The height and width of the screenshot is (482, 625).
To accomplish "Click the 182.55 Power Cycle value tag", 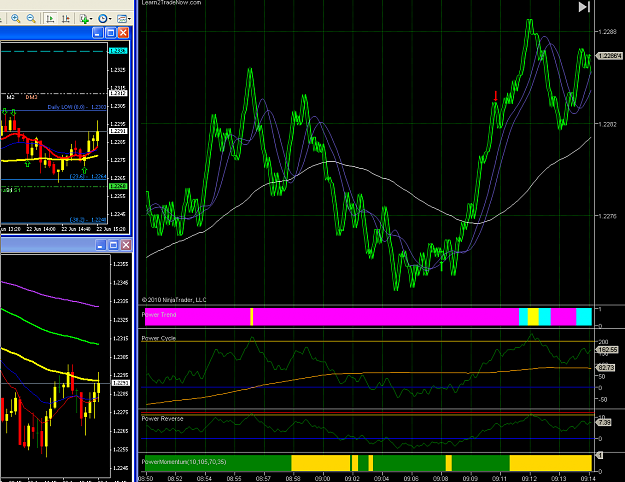I will pos(607,350).
